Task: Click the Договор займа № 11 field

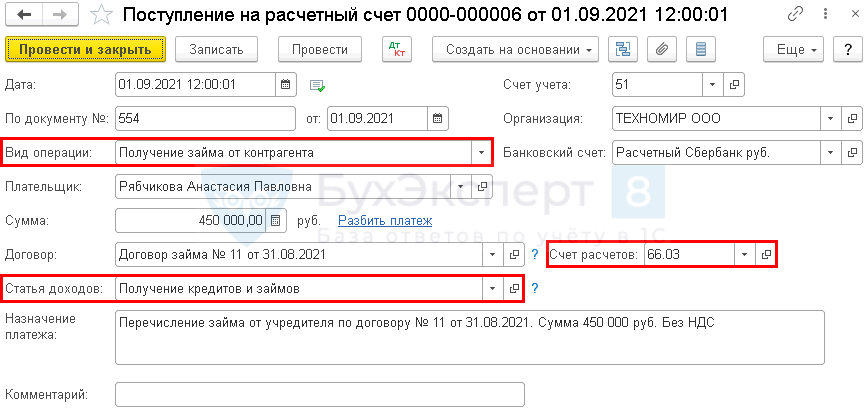Action: coord(299,255)
